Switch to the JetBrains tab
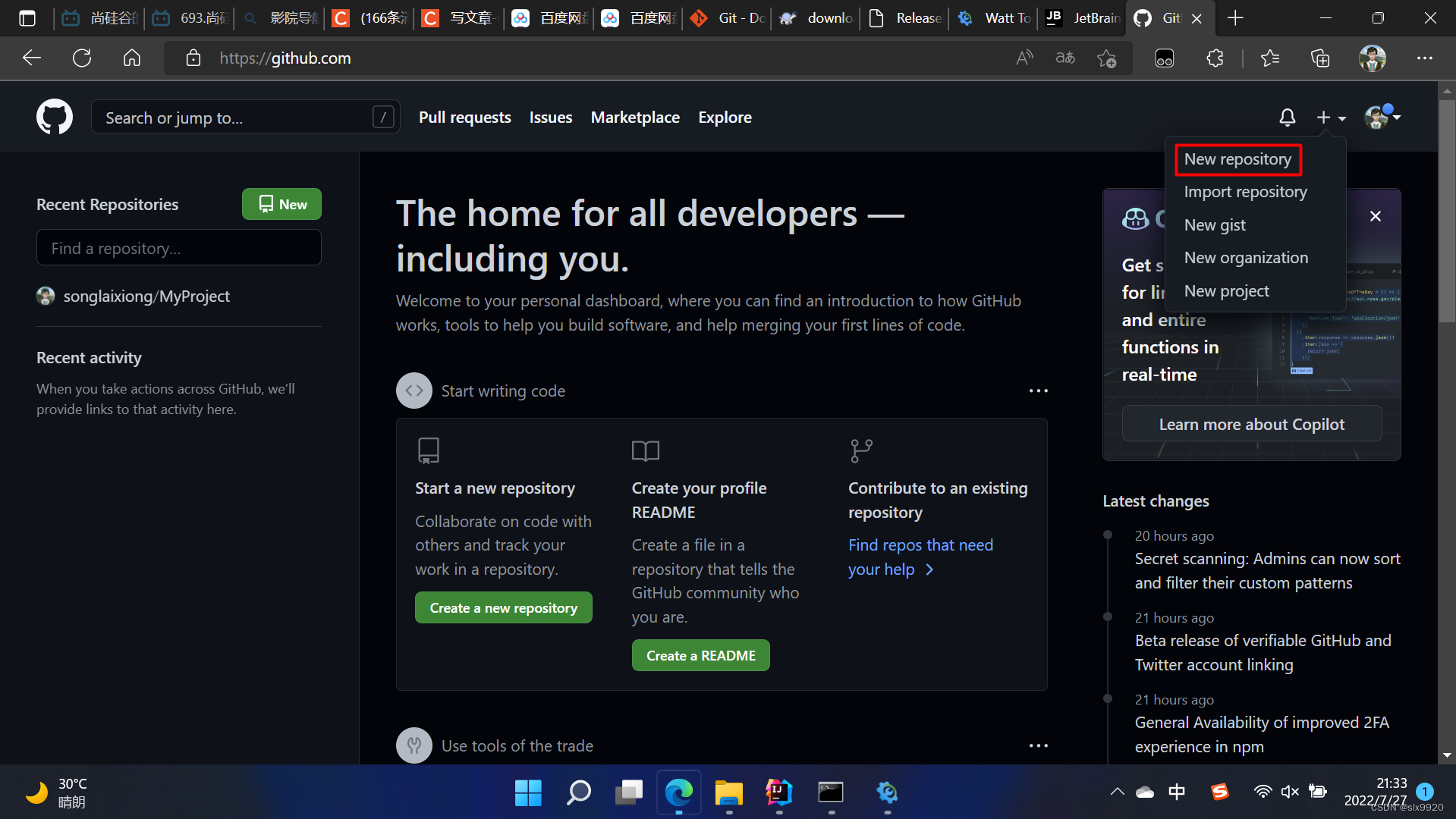Screen dimensions: 1456x819 [1082, 18]
